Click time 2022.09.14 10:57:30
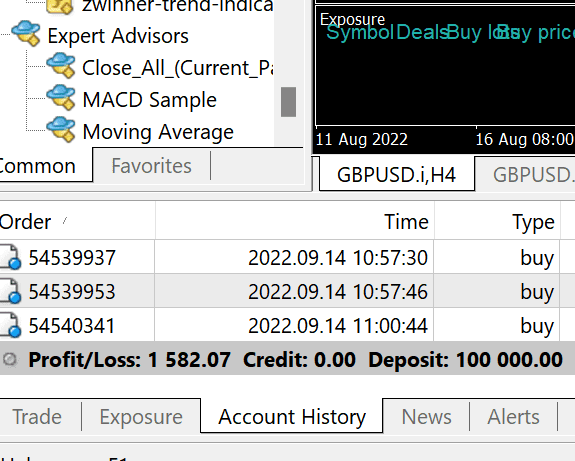This screenshot has height=461, width=575. 338,257
